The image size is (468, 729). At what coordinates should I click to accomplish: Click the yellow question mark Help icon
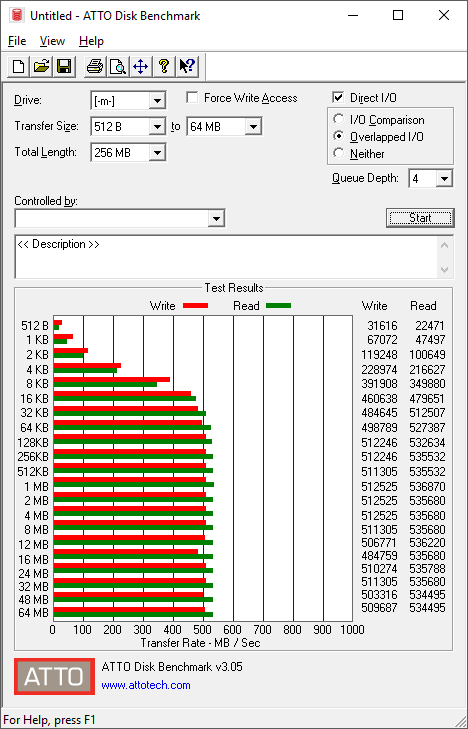164,66
